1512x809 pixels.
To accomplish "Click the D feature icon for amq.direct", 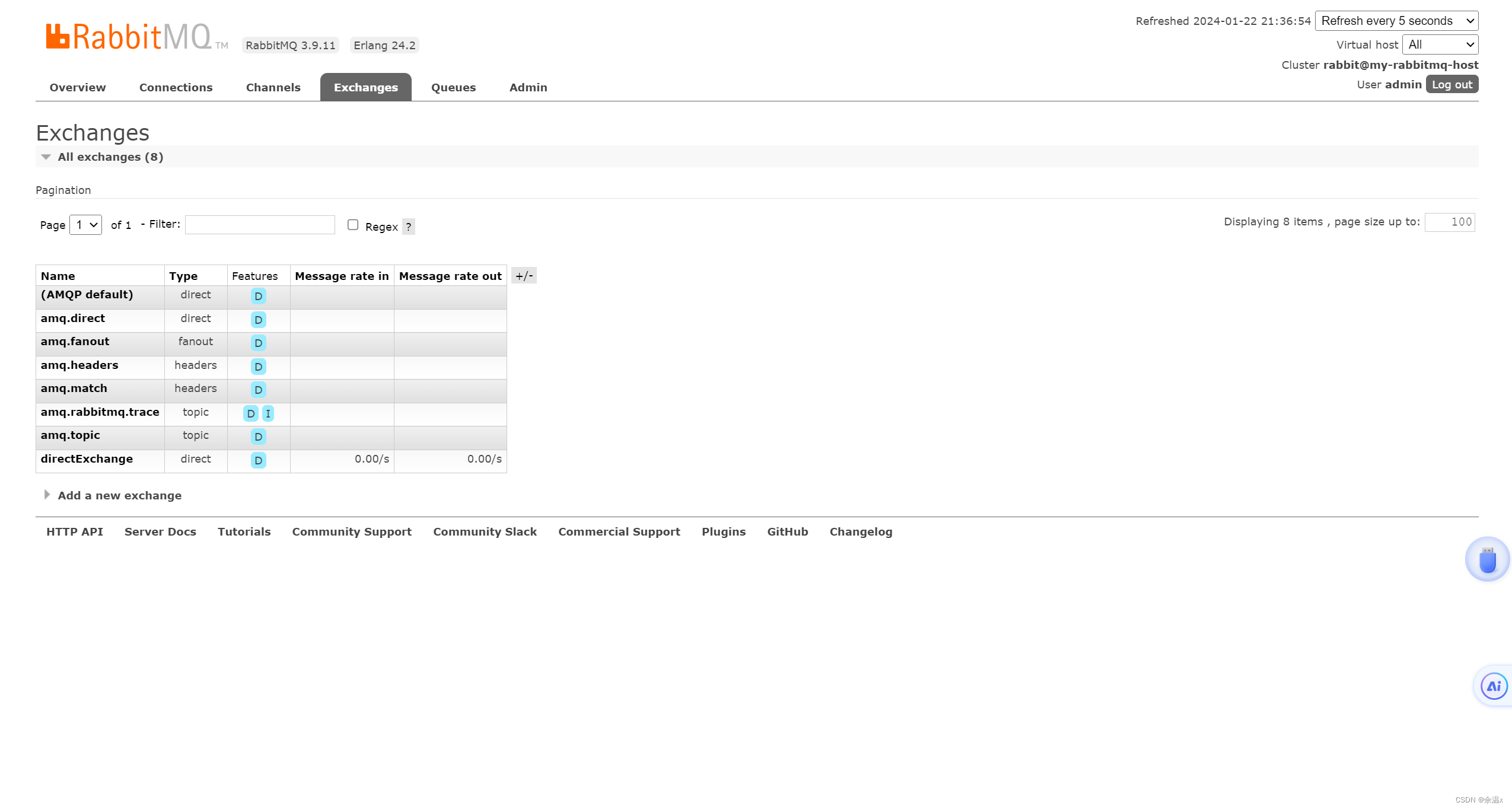I will (x=258, y=319).
